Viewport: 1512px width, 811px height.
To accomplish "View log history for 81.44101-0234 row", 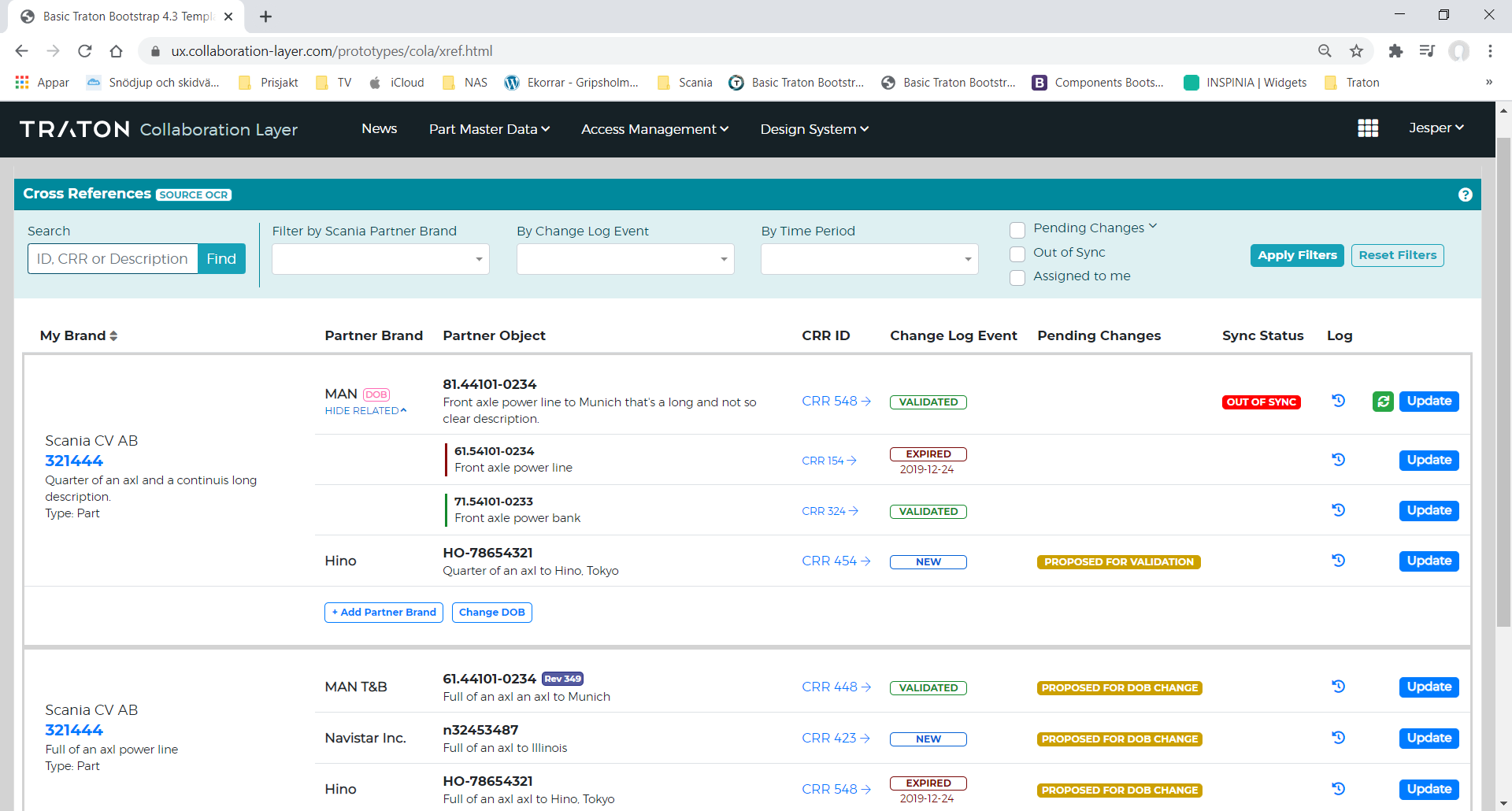I will coord(1338,401).
